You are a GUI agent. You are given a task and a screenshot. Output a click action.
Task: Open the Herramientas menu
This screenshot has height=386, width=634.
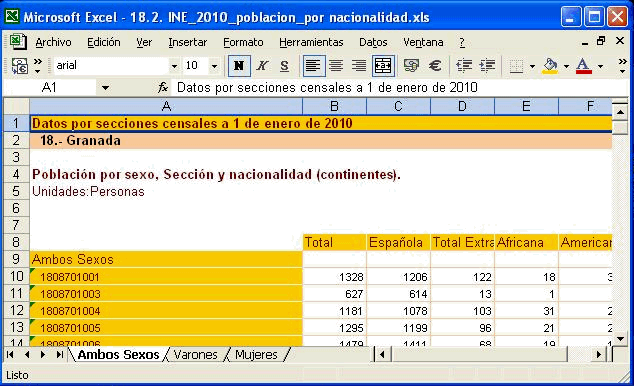311,42
